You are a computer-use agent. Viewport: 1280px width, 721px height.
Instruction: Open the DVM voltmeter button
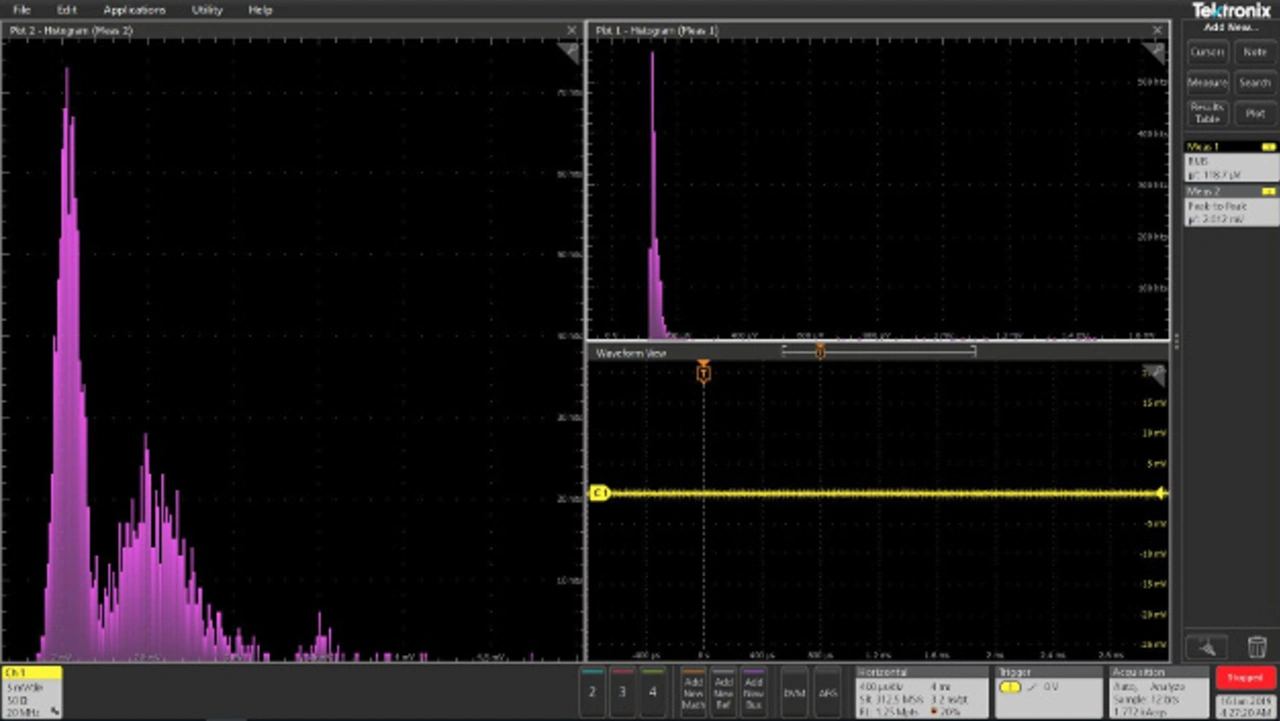tap(794, 691)
